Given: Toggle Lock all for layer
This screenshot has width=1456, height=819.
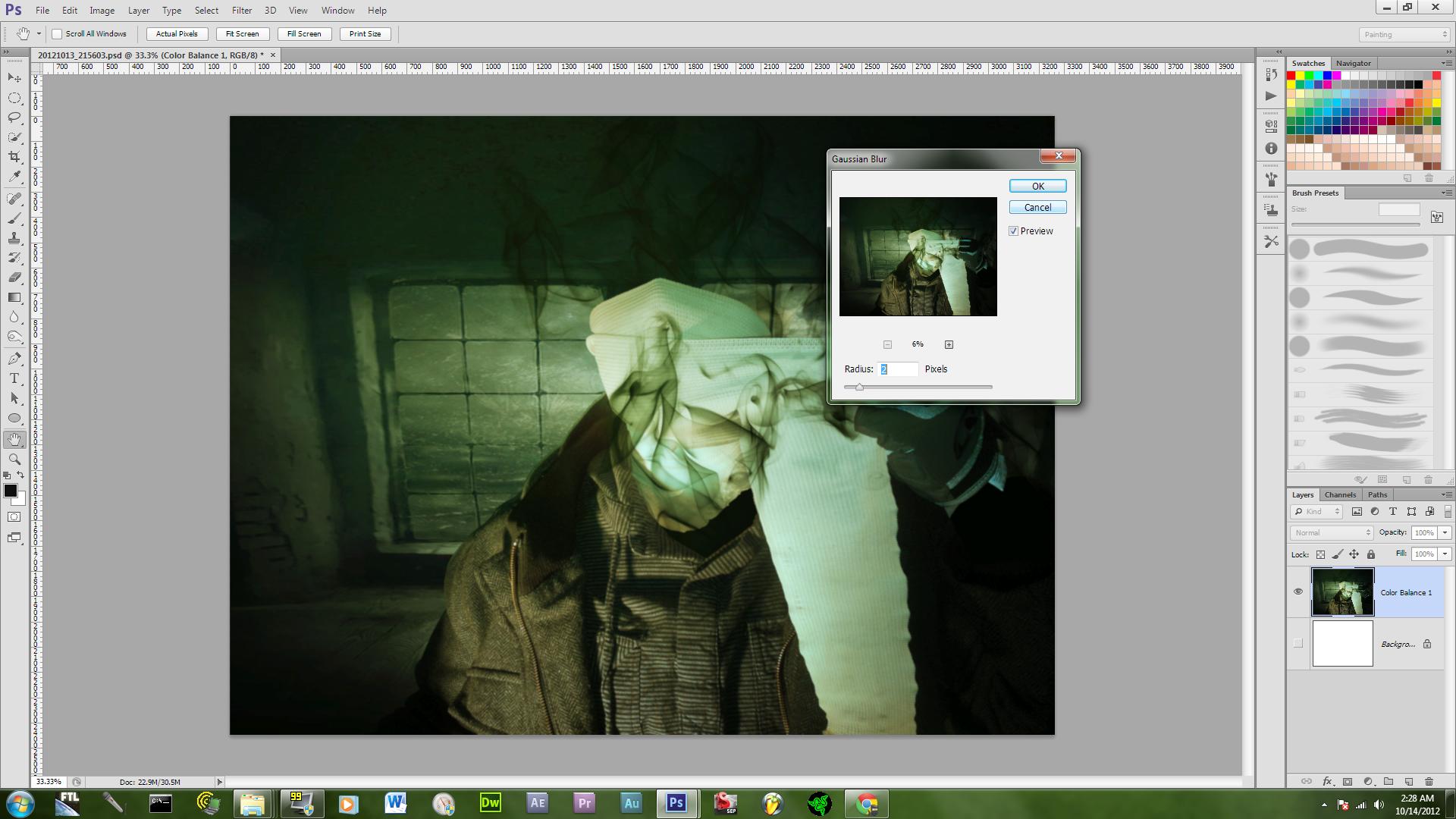Looking at the screenshot, I should 1371,554.
